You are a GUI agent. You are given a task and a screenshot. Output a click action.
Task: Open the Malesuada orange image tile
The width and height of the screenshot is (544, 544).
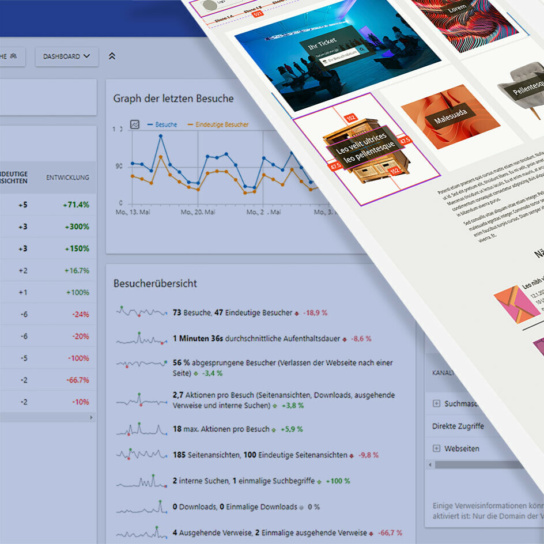[x=451, y=117]
